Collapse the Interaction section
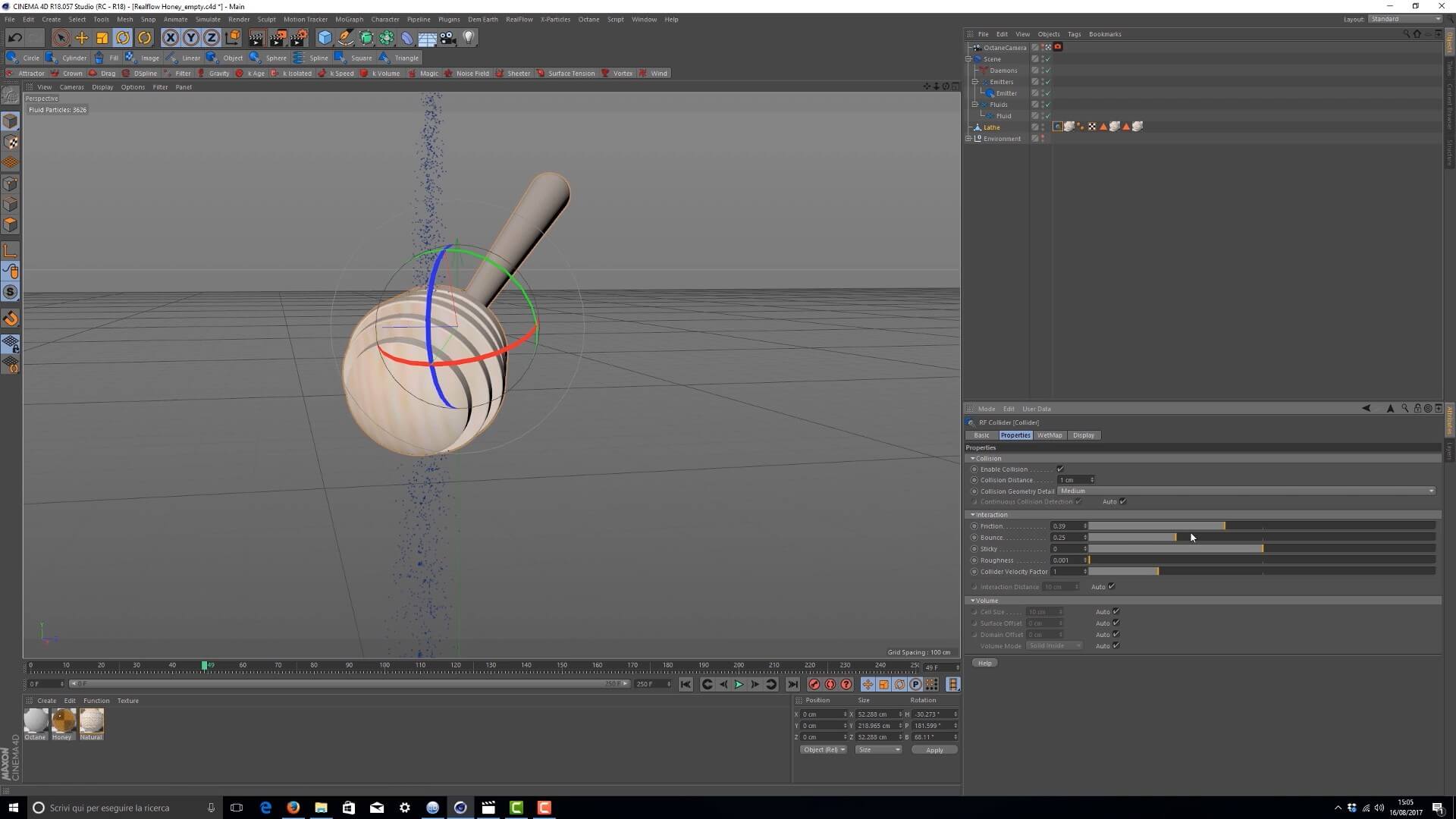1456x819 pixels. point(973,515)
